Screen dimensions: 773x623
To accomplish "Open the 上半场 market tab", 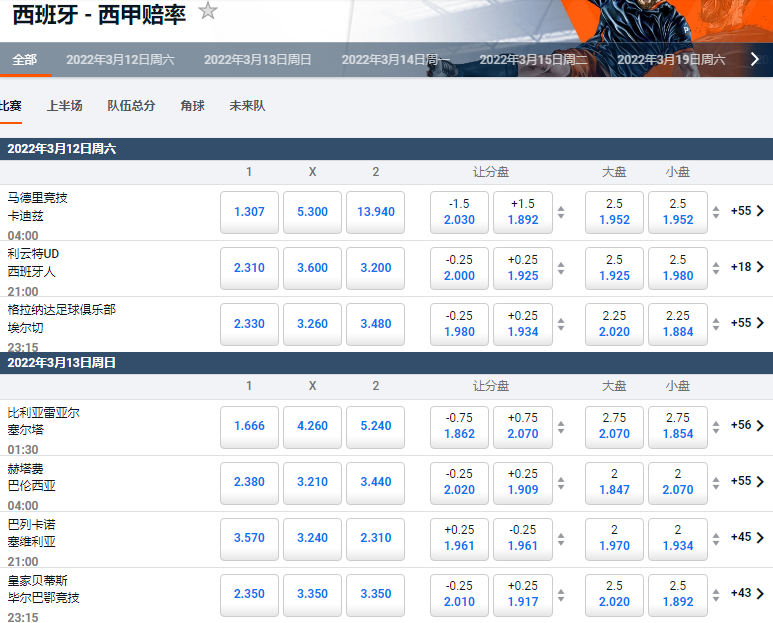I will pos(65,105).
